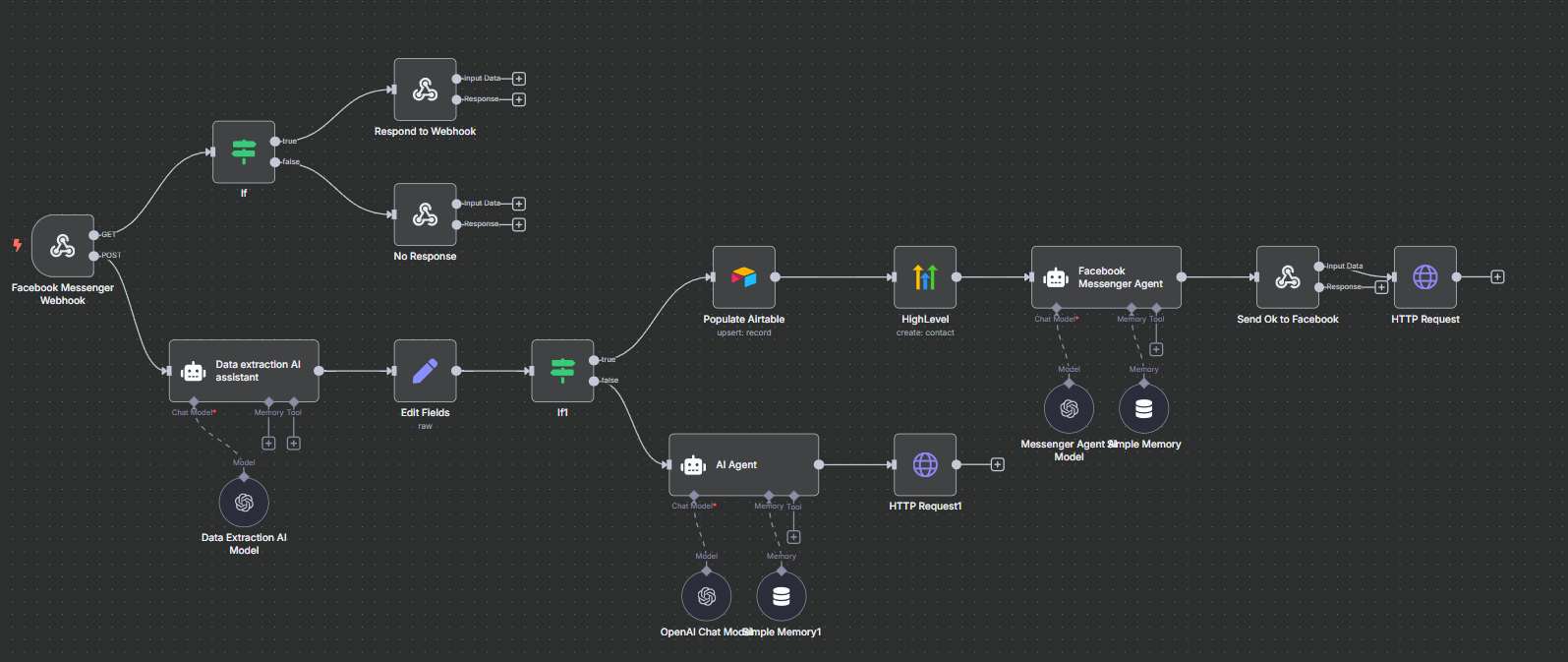Select the Facebook Messenger Webhook node
1568x662 pixels.
pos(63,246)
